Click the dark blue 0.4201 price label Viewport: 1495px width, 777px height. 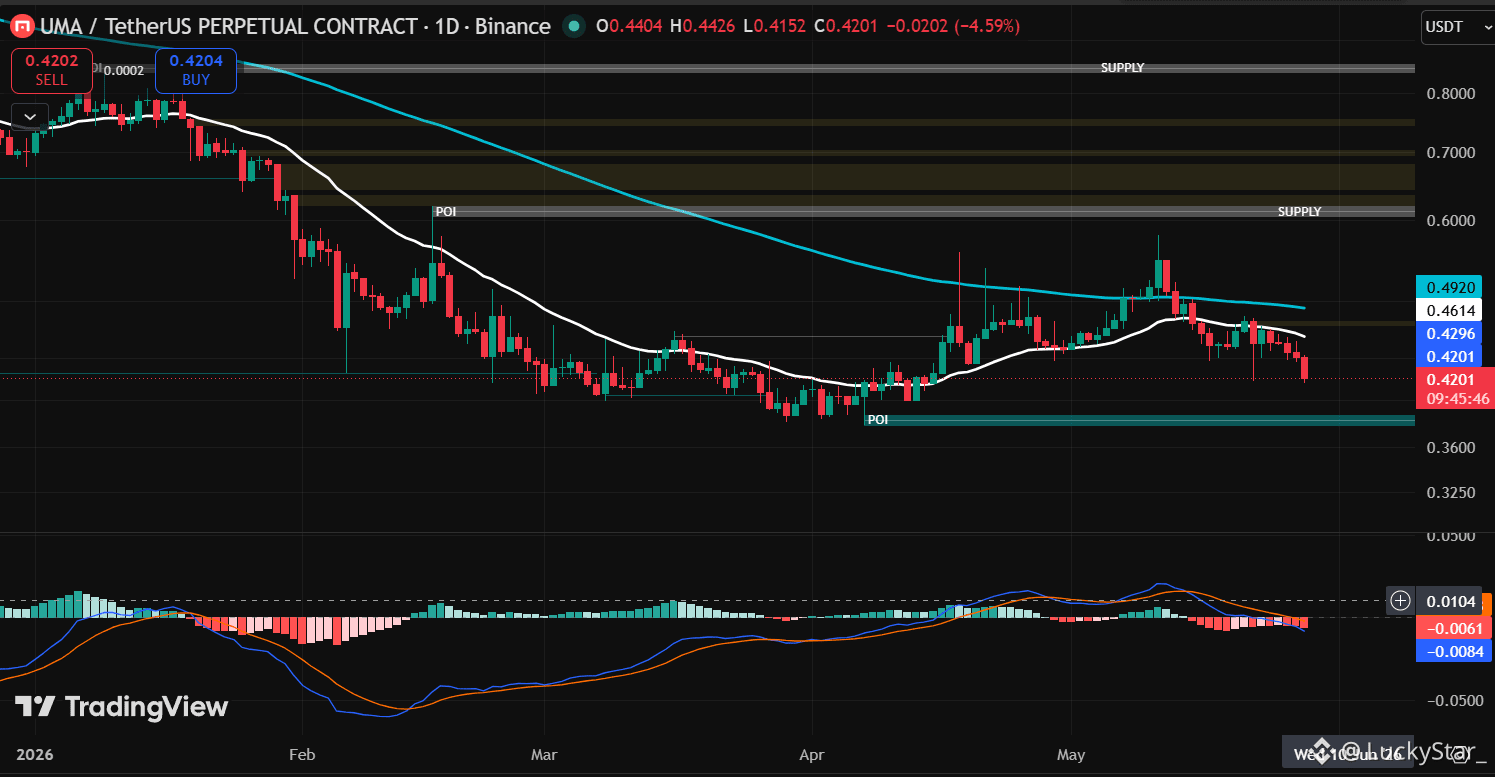[1451, 356]
